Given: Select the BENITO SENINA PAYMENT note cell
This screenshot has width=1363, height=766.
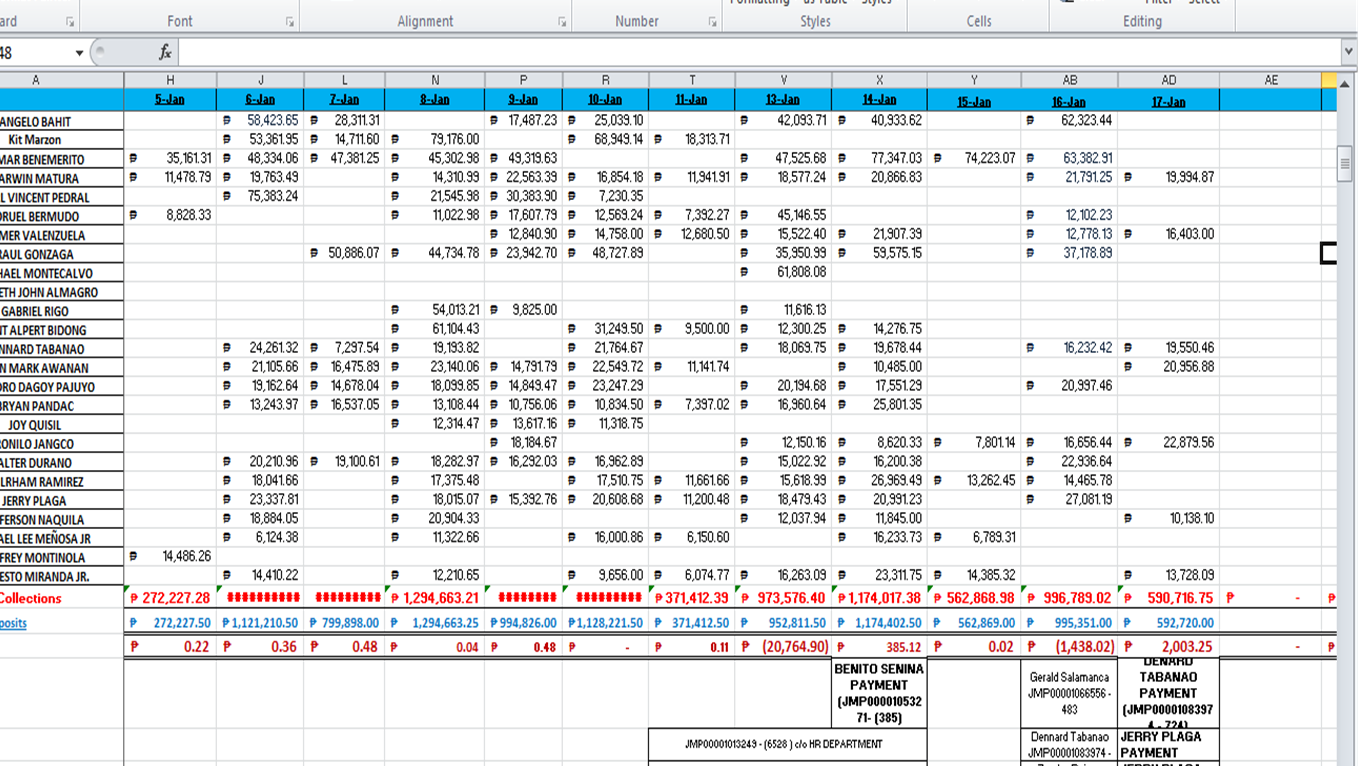Looking at the screenshot, I should (x=879, y=693).
